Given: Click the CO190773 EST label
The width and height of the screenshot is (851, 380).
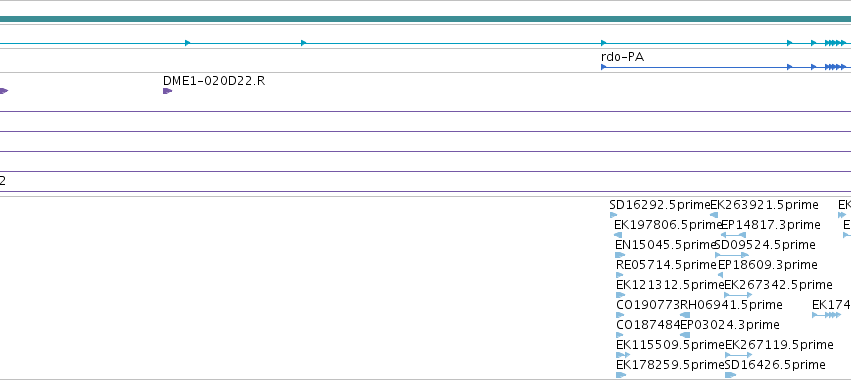Looking at the screenshot, I should tap(648, 305).
